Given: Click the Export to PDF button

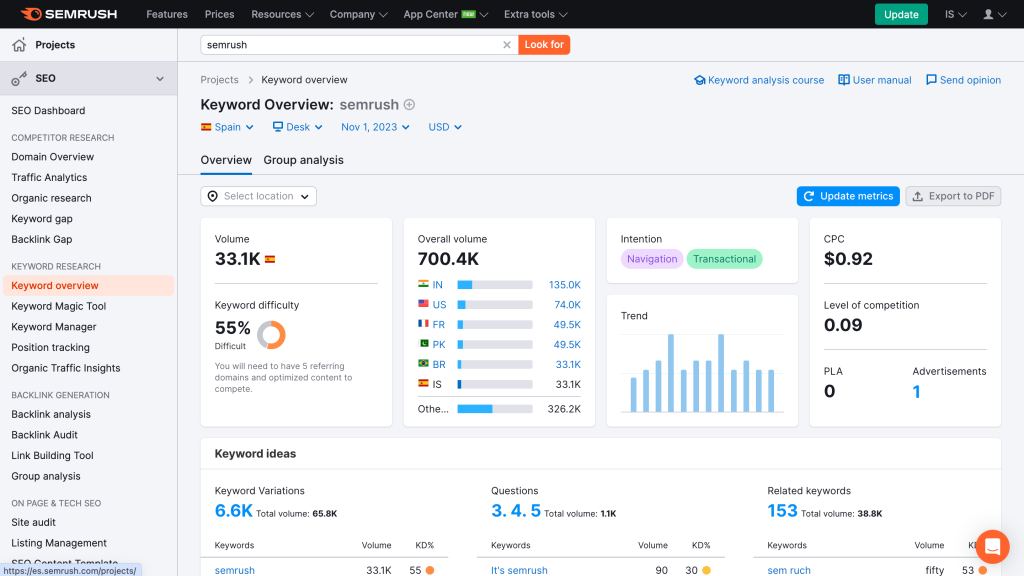Looking at the screenshot, I should coord(953,196).
